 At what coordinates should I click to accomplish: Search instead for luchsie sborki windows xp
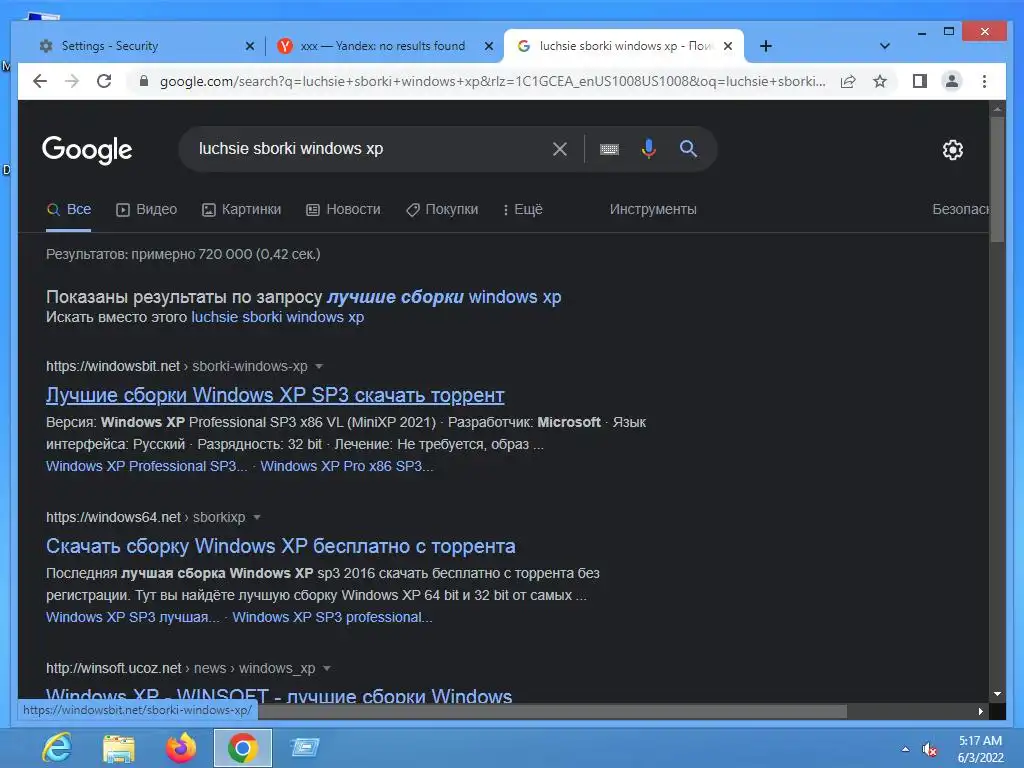(278, 317)
